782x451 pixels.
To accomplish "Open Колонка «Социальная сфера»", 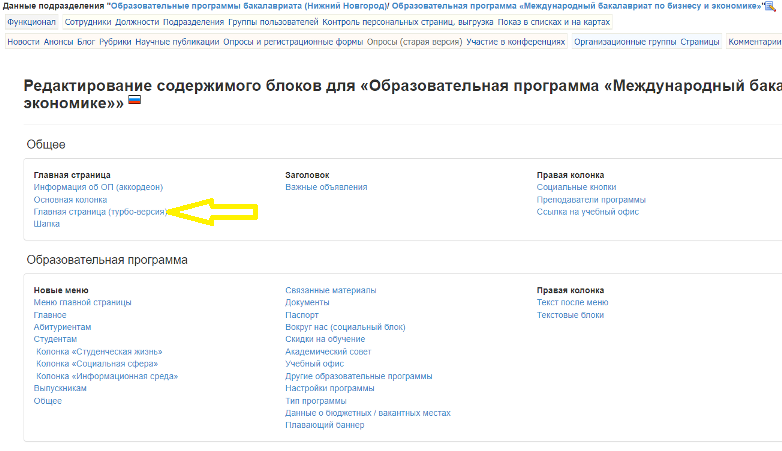I will click(97, 364).
